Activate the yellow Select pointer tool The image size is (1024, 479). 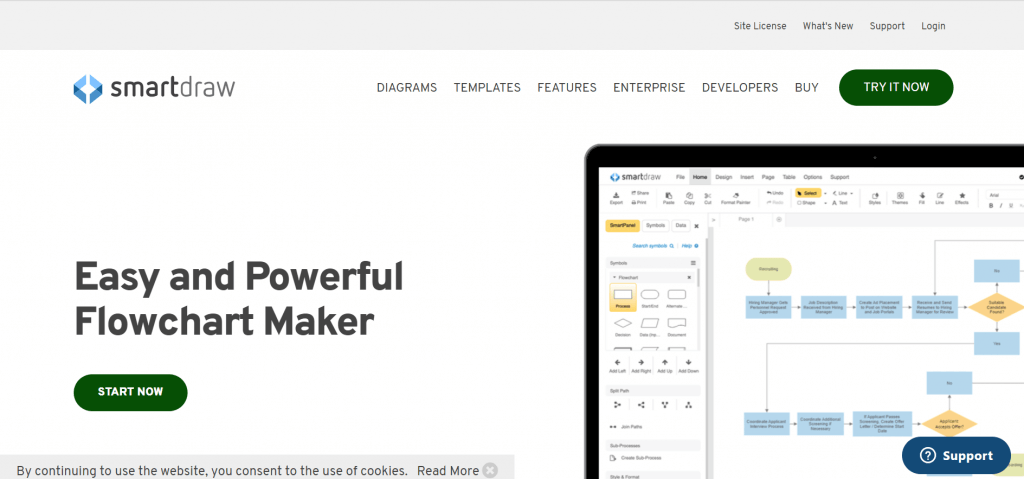pos(808,193)
